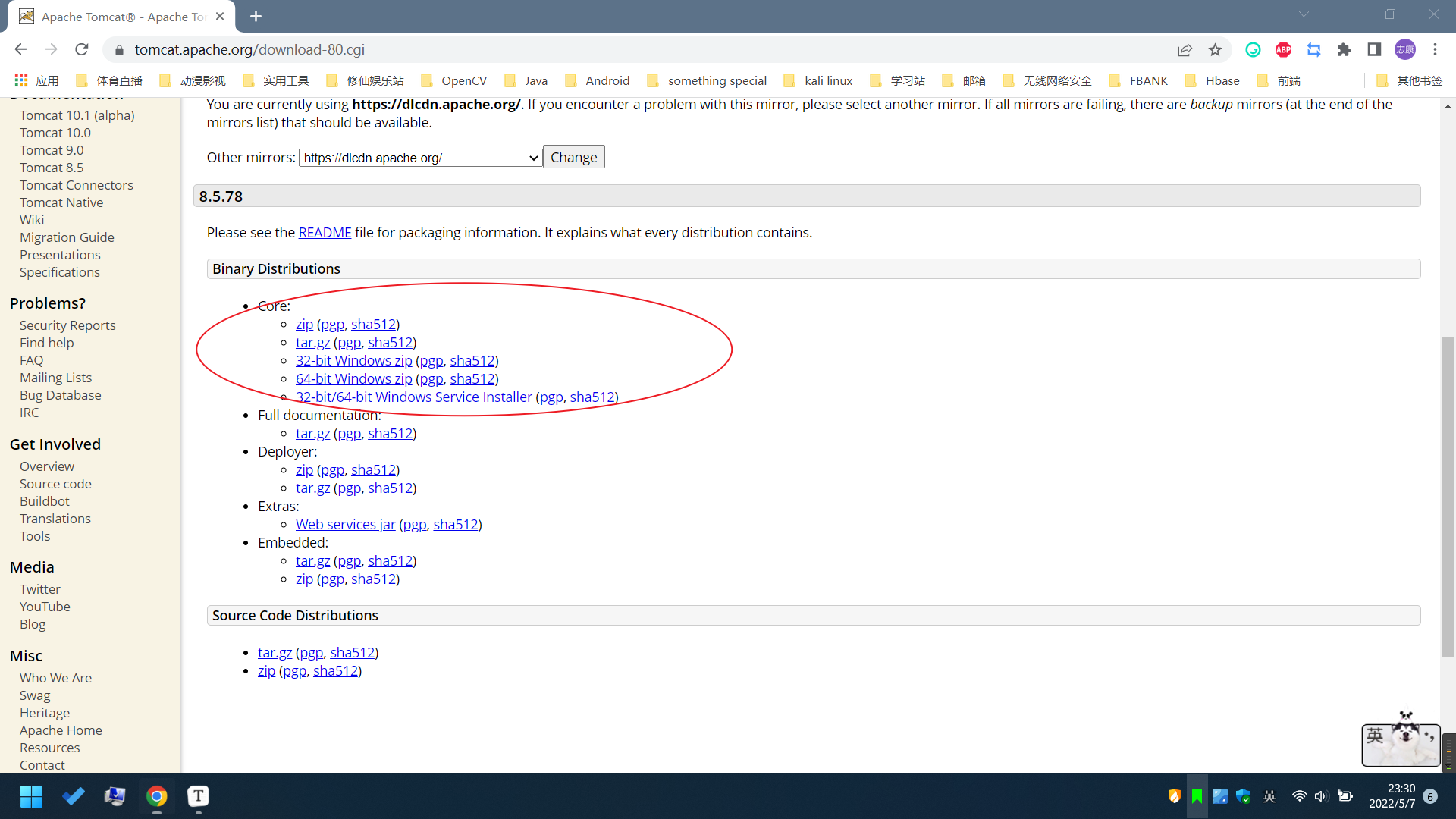1456x819 pixels.
Task: Open Source Code Distributions tar.gz
Action: [x=275, y=652]
